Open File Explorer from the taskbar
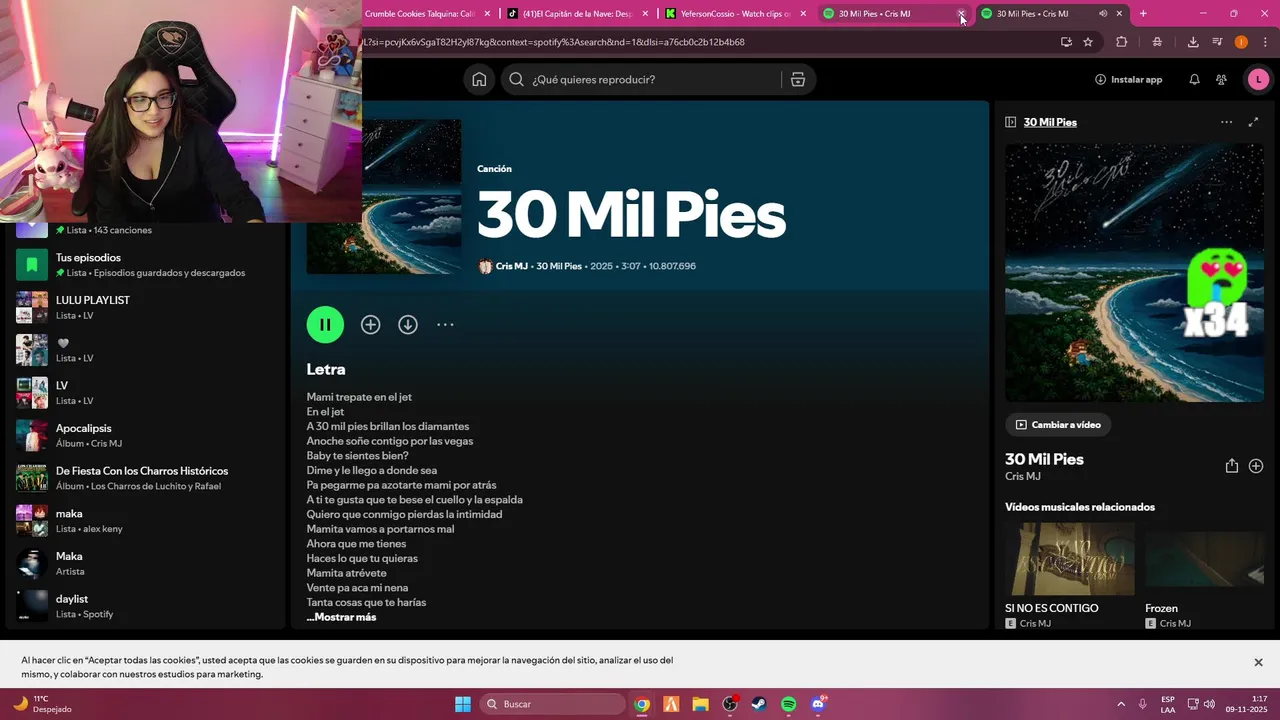The image size is (1280, 720). click(x=700, y=704)
